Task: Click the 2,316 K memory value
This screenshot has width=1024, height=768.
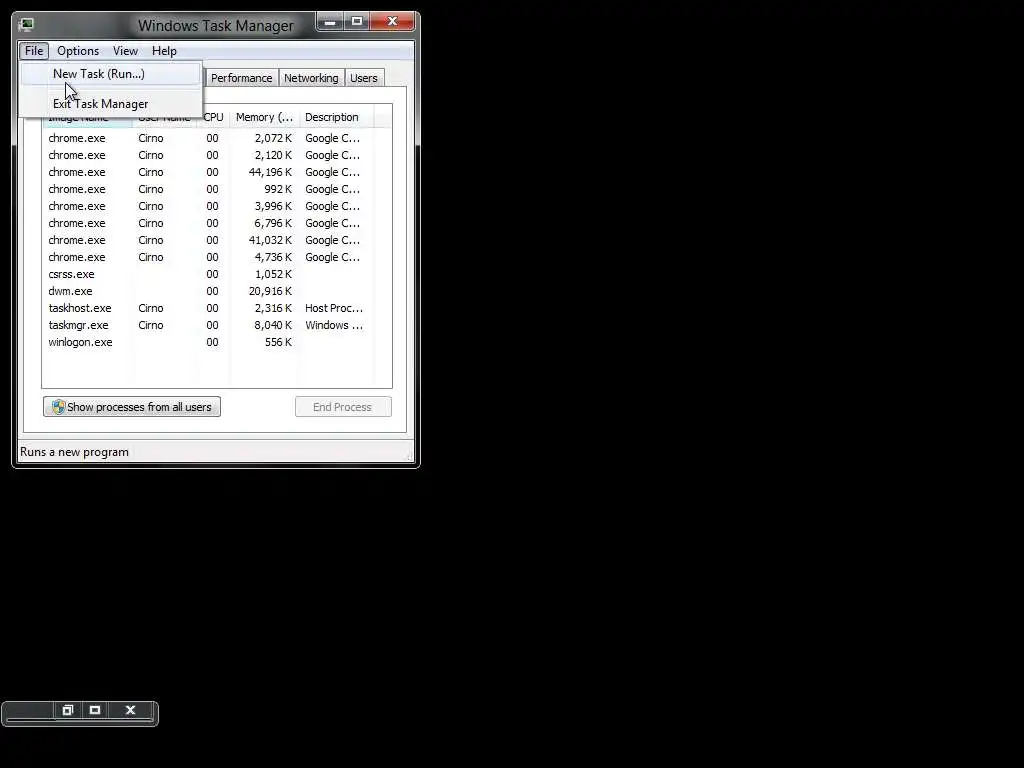Action: point(273,308)
